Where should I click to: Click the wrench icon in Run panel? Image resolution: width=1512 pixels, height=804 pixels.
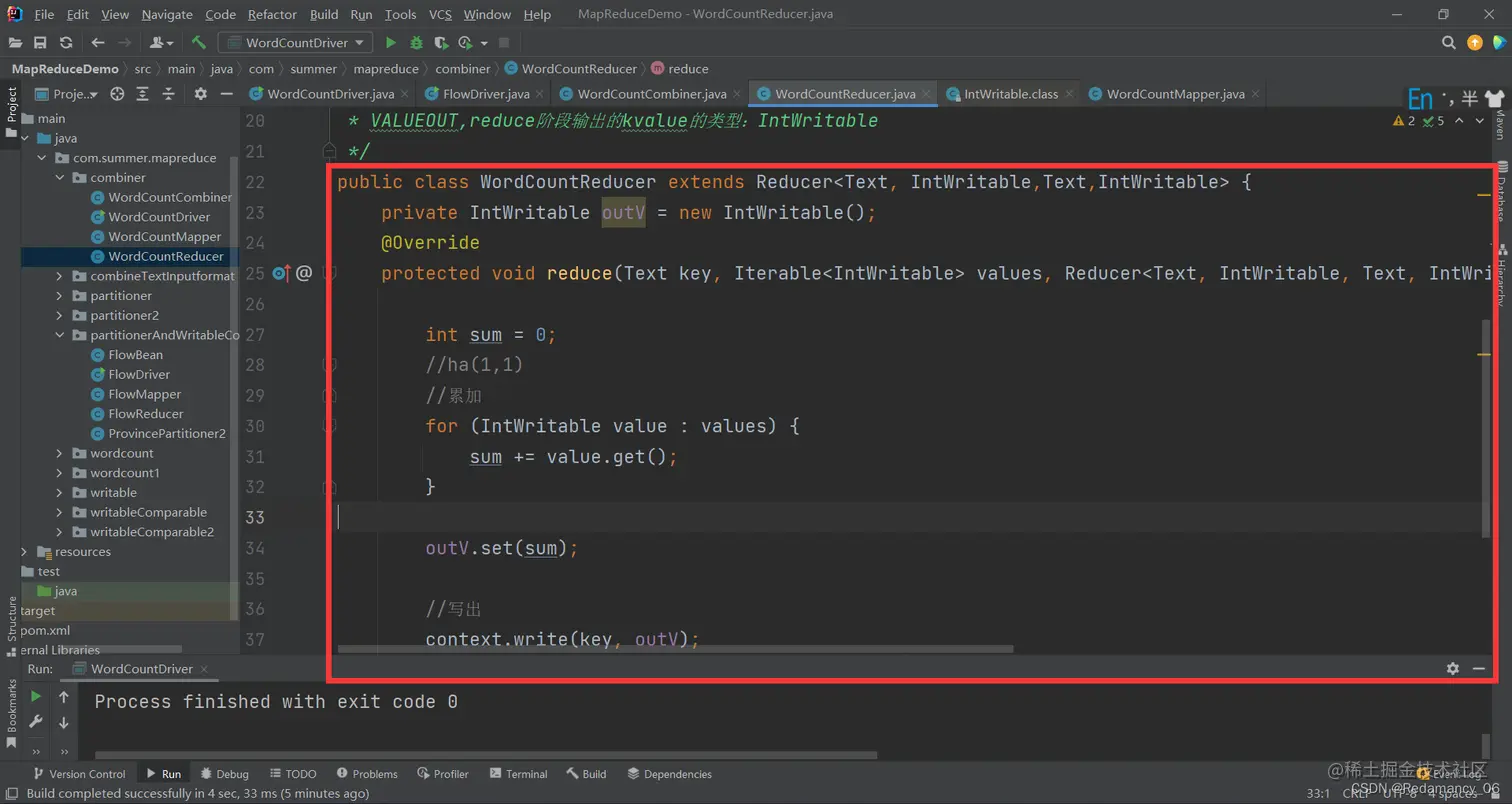[36, 721]
